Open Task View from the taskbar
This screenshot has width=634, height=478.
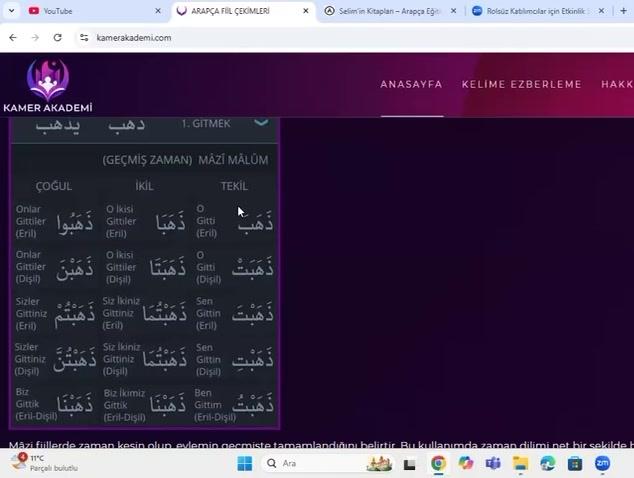(x=410, y=464)
